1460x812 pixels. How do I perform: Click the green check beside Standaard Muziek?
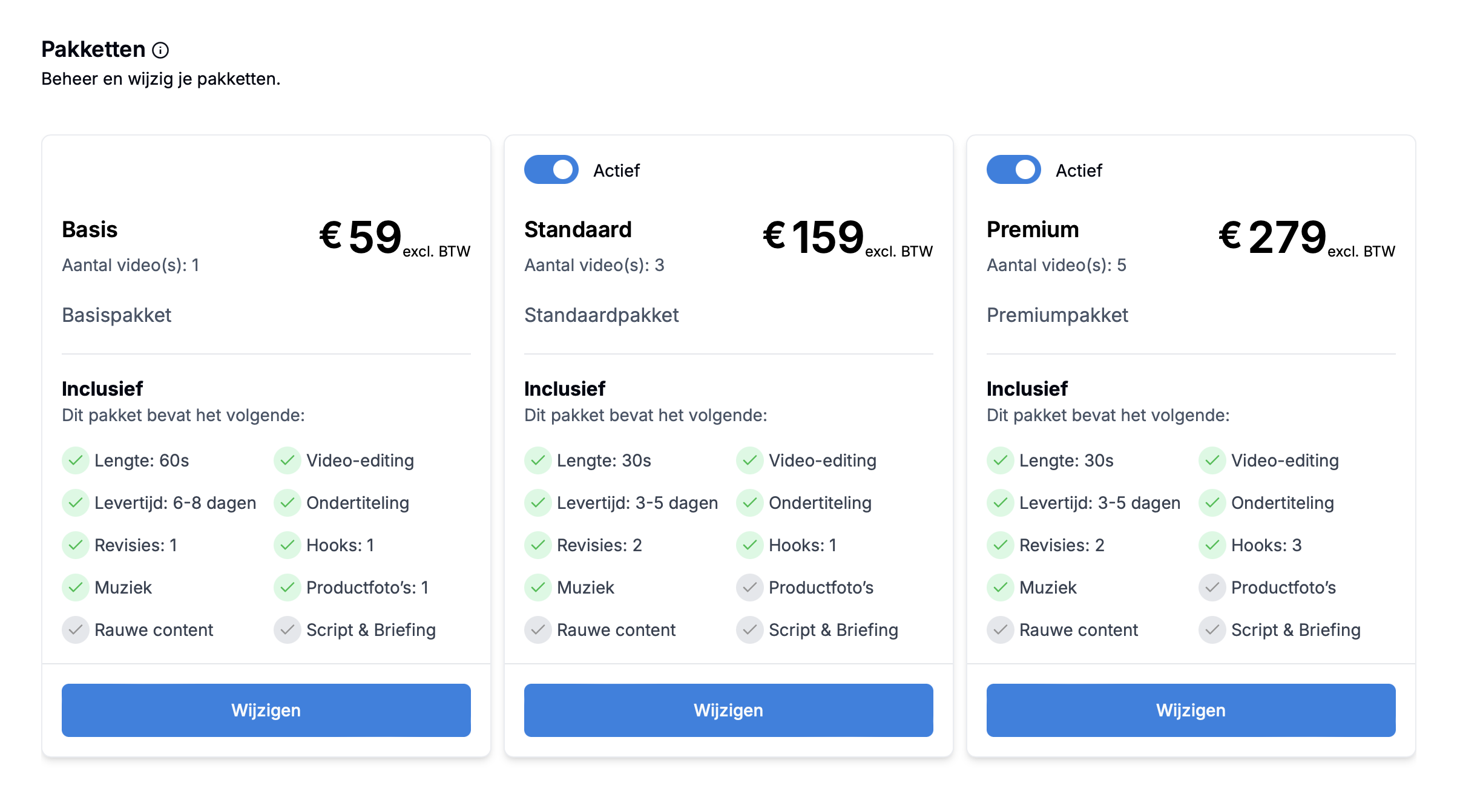pos(538,588)
